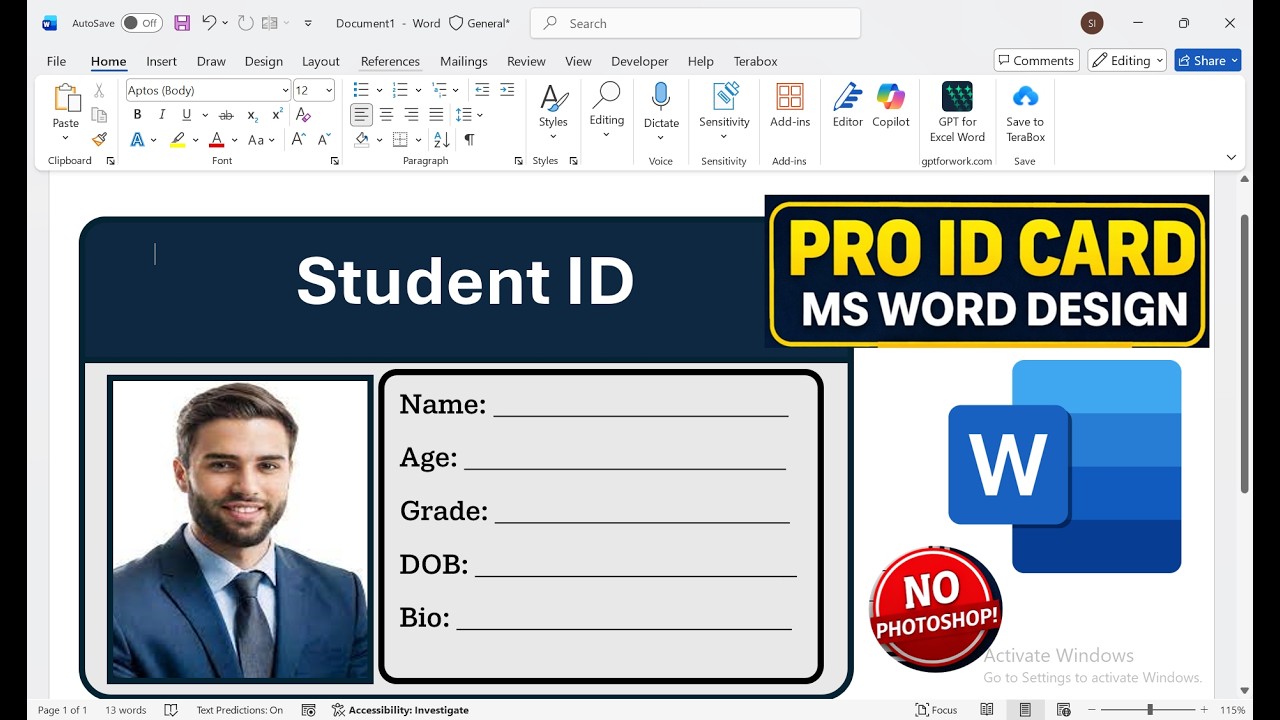Click the Borders grid icon

pos(400,140)
